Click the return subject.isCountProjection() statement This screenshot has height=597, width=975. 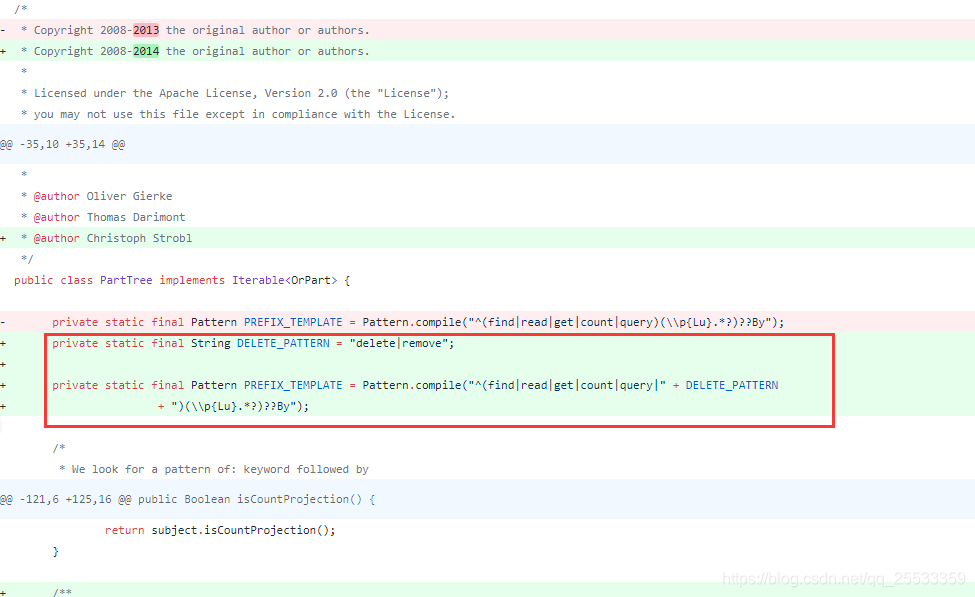219,530
